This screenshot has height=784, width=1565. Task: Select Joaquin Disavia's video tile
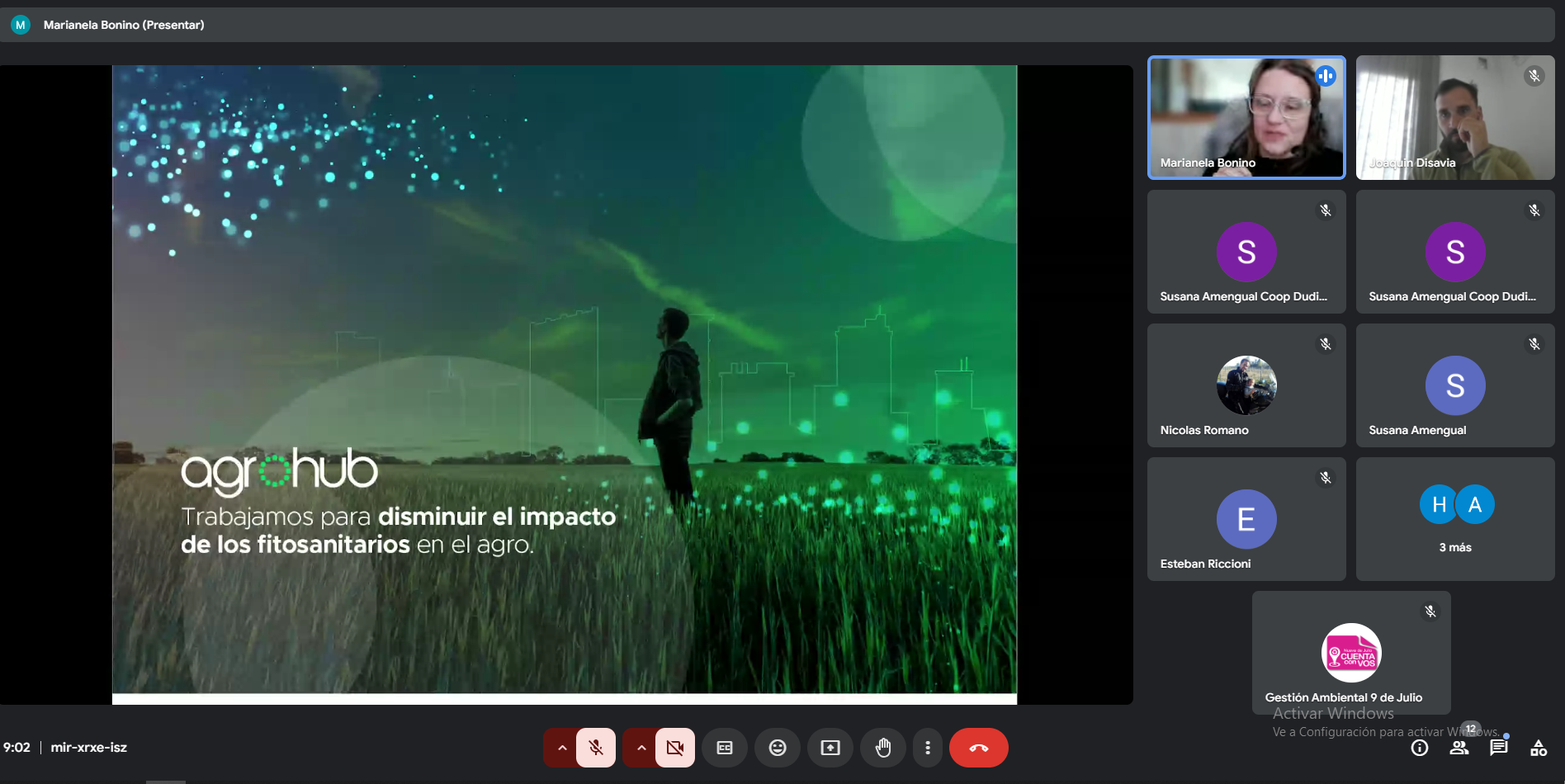pos(1455,117)
